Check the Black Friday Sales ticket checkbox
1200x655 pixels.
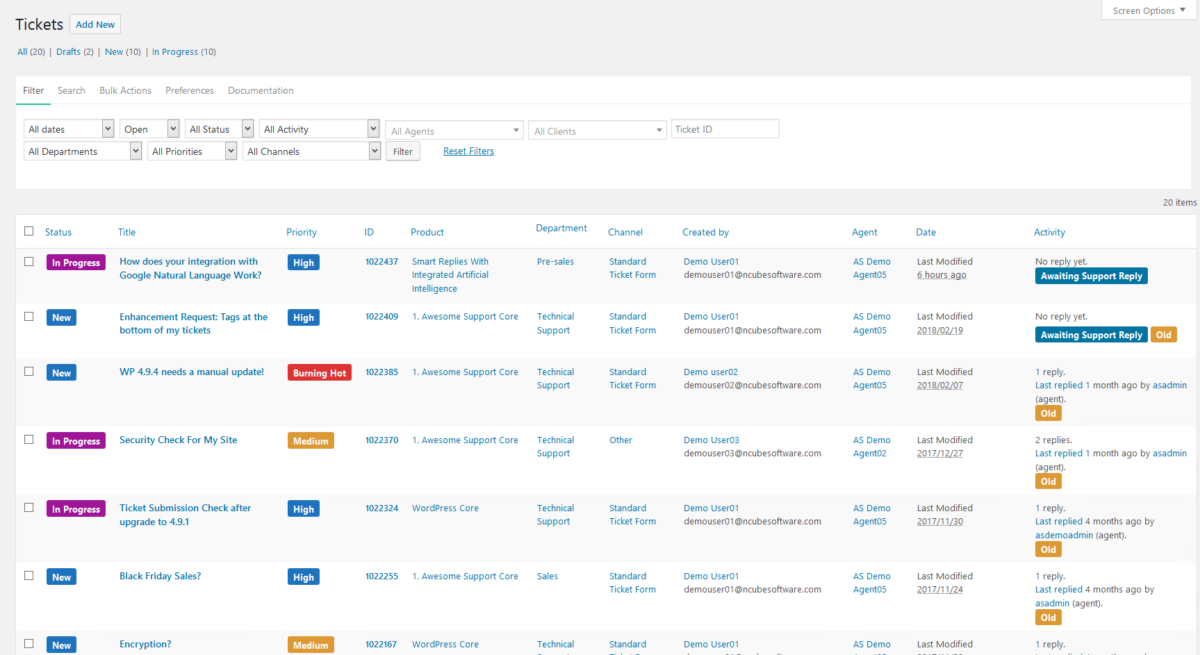29,575
